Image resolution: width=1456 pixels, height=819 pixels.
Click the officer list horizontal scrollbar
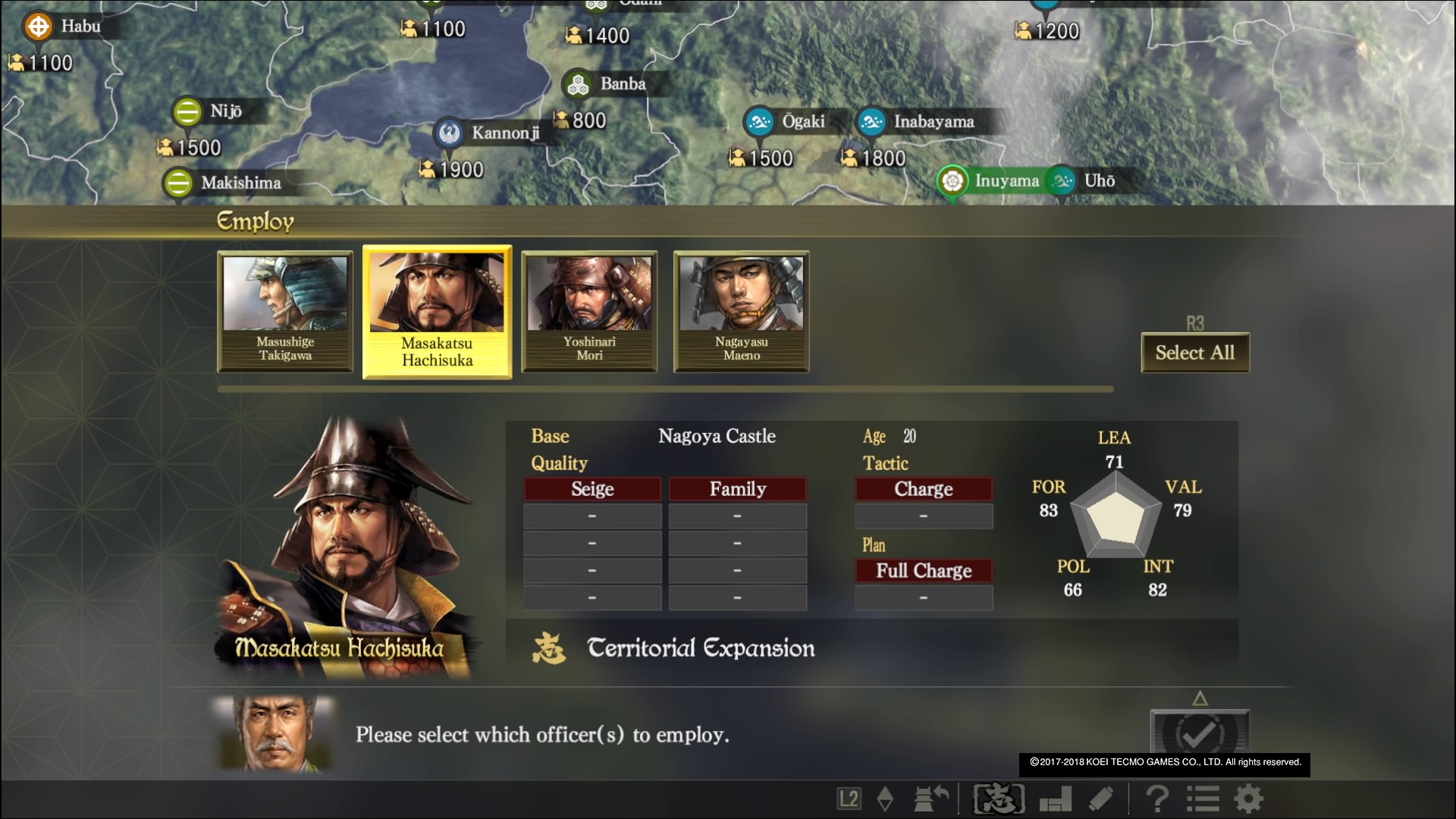pos(665,389)
